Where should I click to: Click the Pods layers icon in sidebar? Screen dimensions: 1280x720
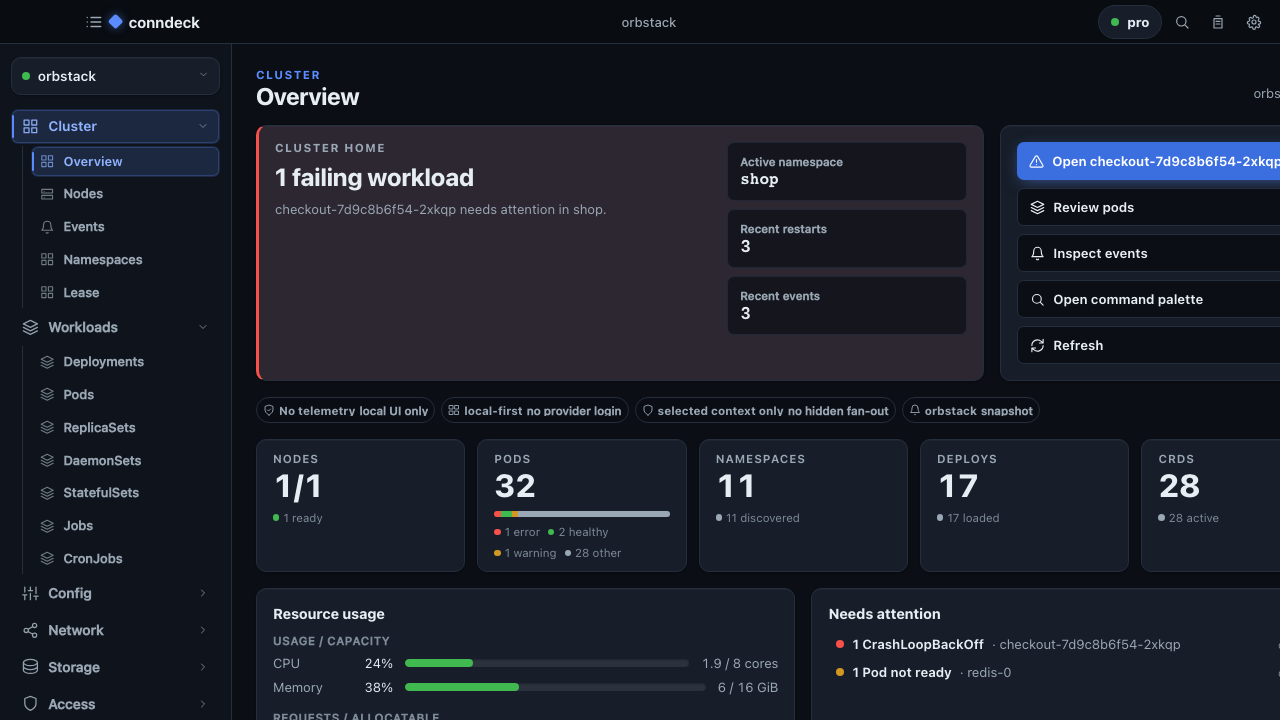click(47, 395)
